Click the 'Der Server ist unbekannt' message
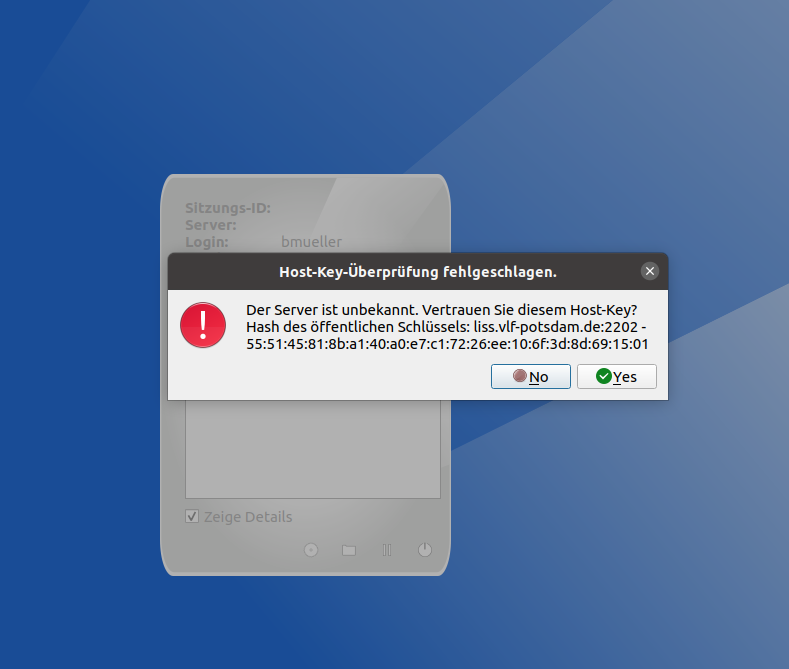Screen dimensions: 789x669 441,310
